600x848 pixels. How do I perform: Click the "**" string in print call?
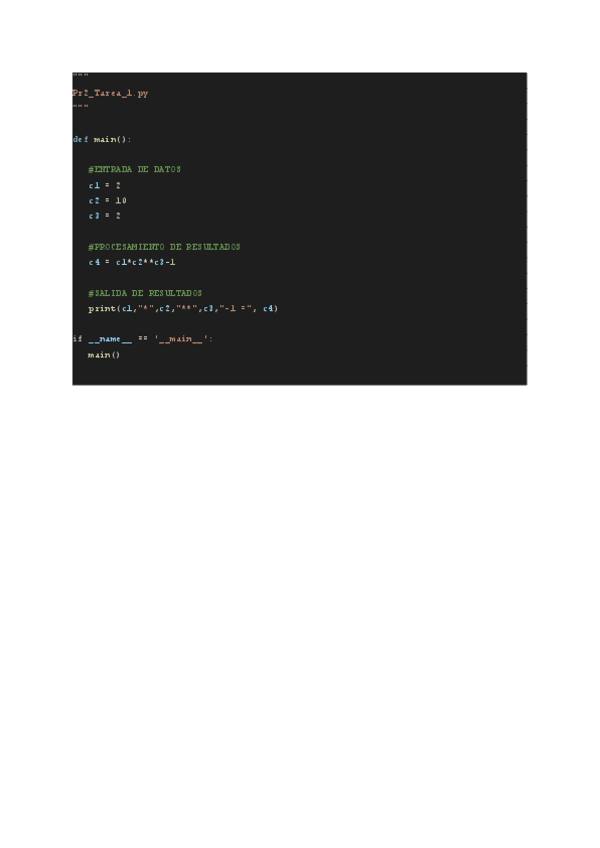(187, 308)
